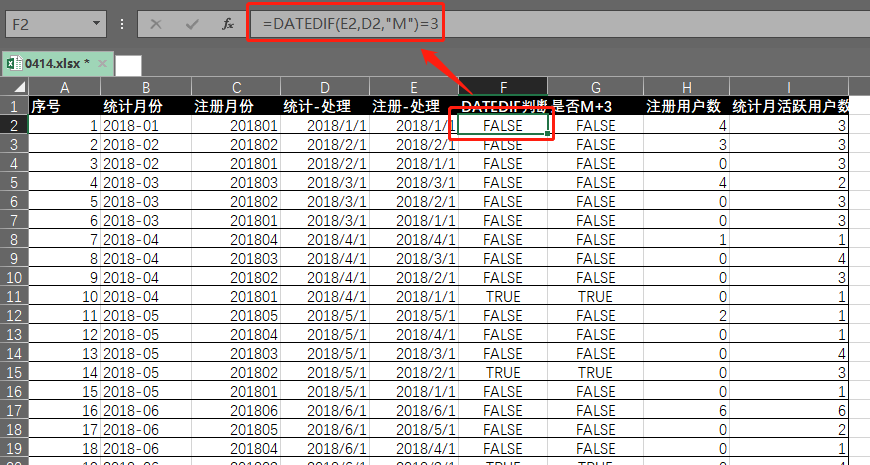
Task: Click cell C17 with 201806
Action: click(x=236, y=411)
